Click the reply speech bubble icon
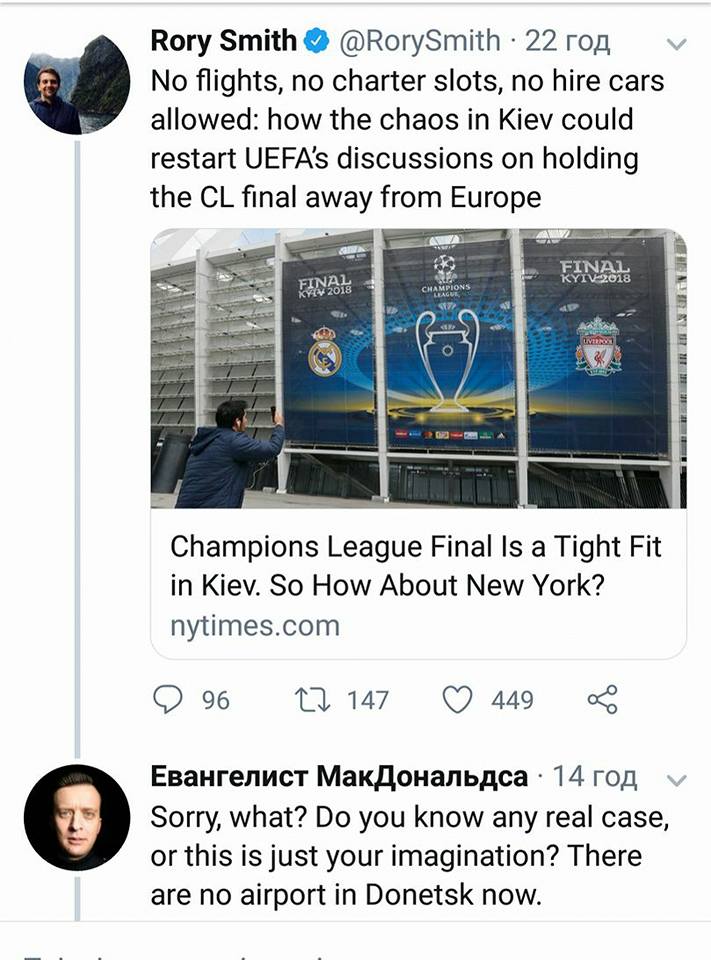 click(x=168, y=700)
